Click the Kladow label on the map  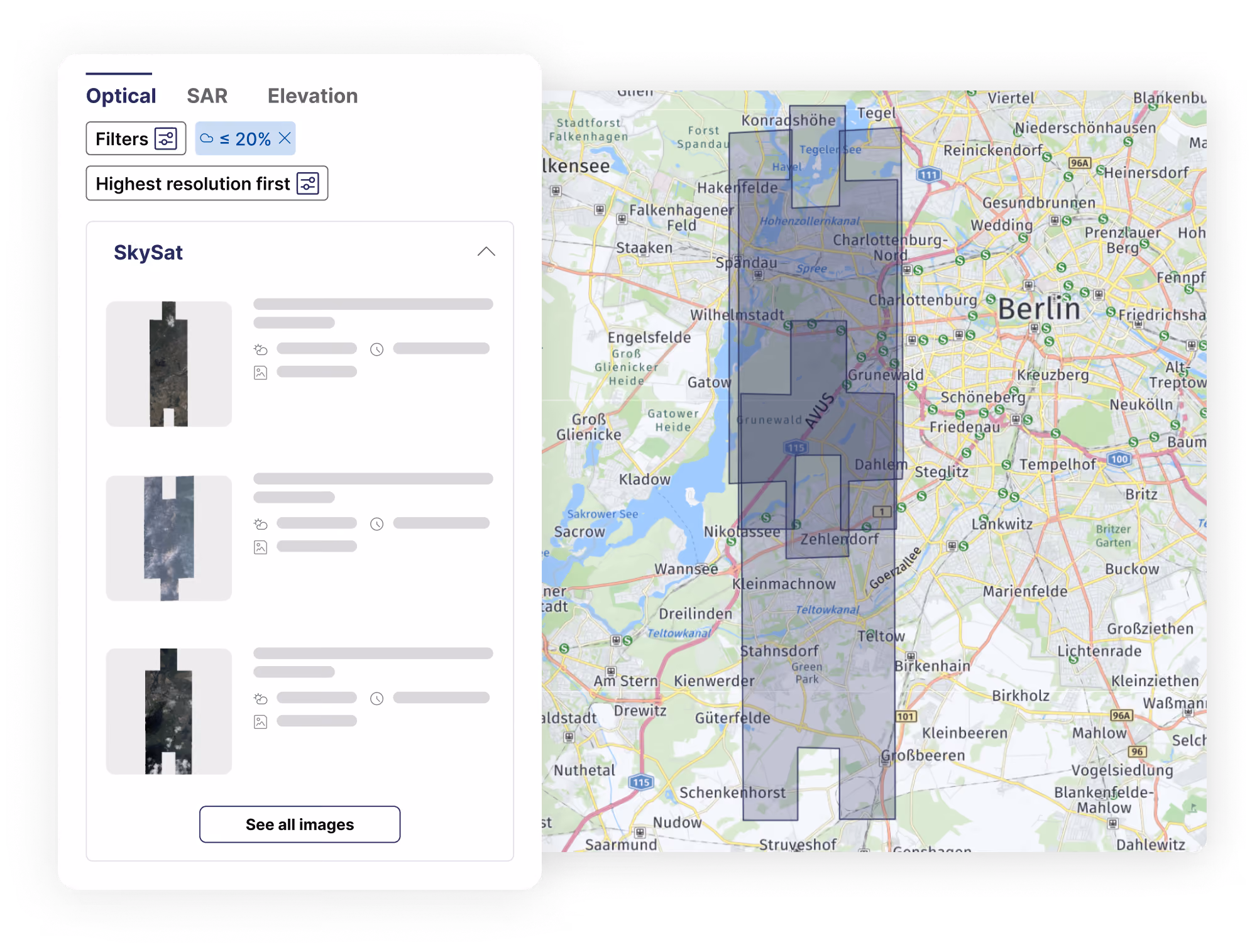click(x=645, y=479)
